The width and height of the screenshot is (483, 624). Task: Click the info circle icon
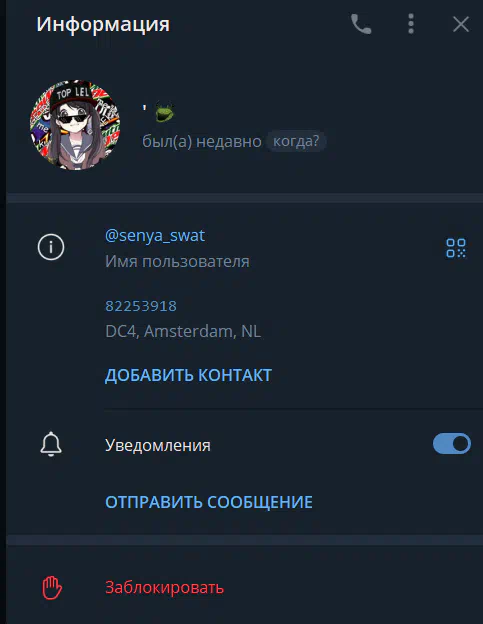click(51, 247)
